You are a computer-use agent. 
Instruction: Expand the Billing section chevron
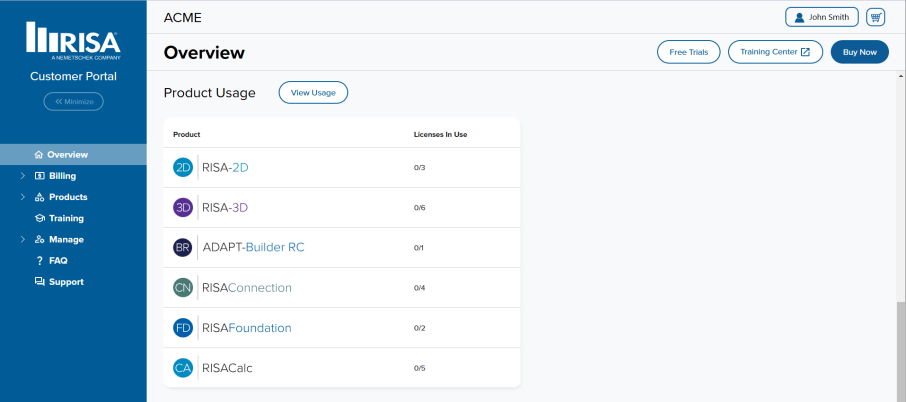pyautogui.click(x=23, y=176)
